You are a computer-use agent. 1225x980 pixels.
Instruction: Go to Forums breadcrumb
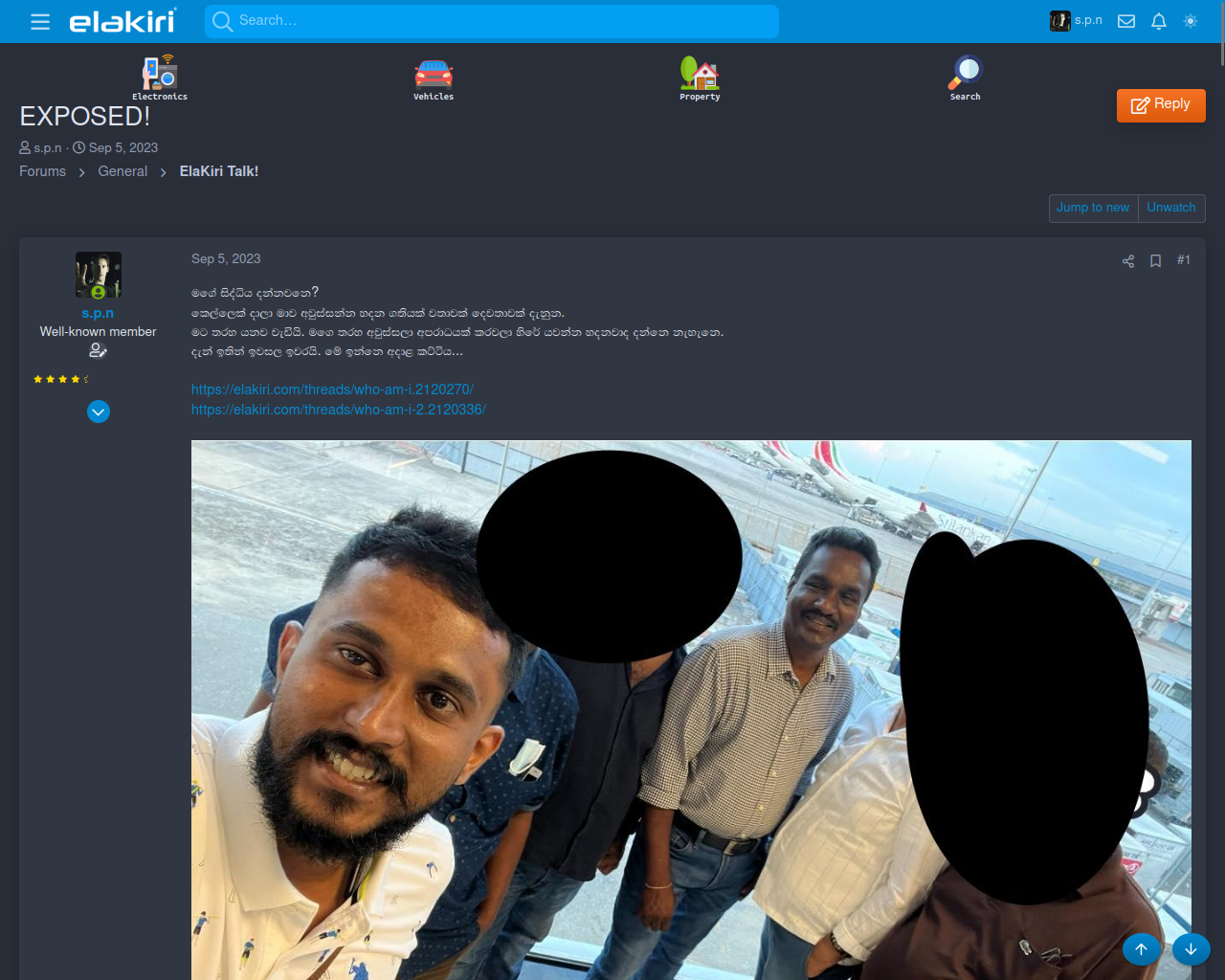[x=43, y=171]
